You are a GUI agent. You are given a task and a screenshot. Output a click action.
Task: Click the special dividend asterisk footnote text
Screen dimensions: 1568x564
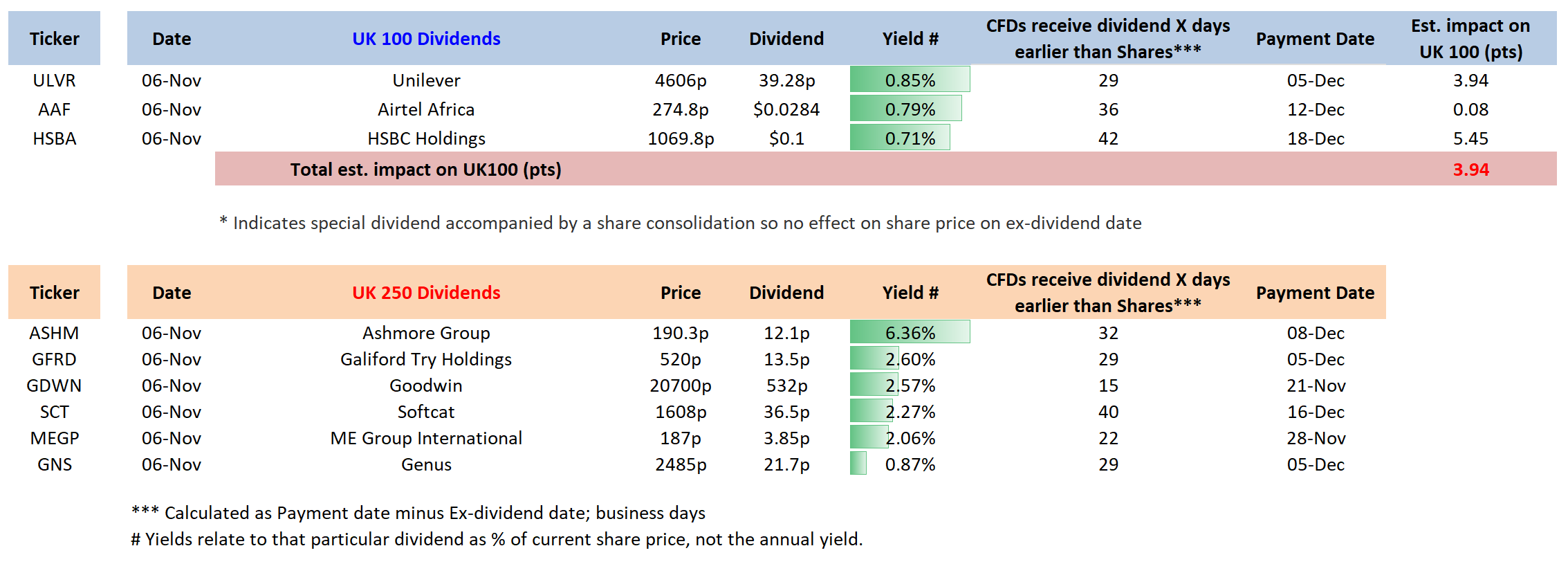click(681, 223)
